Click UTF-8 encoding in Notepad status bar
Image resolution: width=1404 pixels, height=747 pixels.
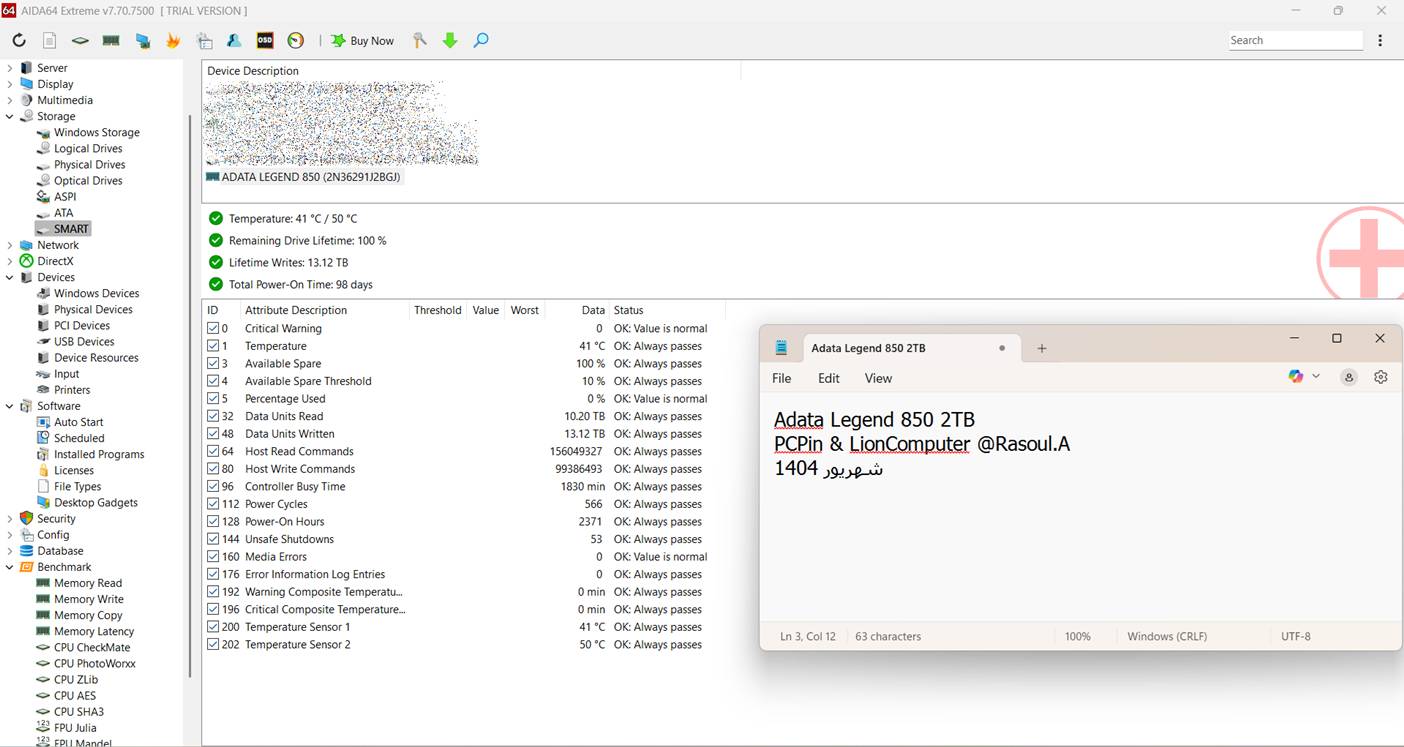click(x=1296, y=636)
